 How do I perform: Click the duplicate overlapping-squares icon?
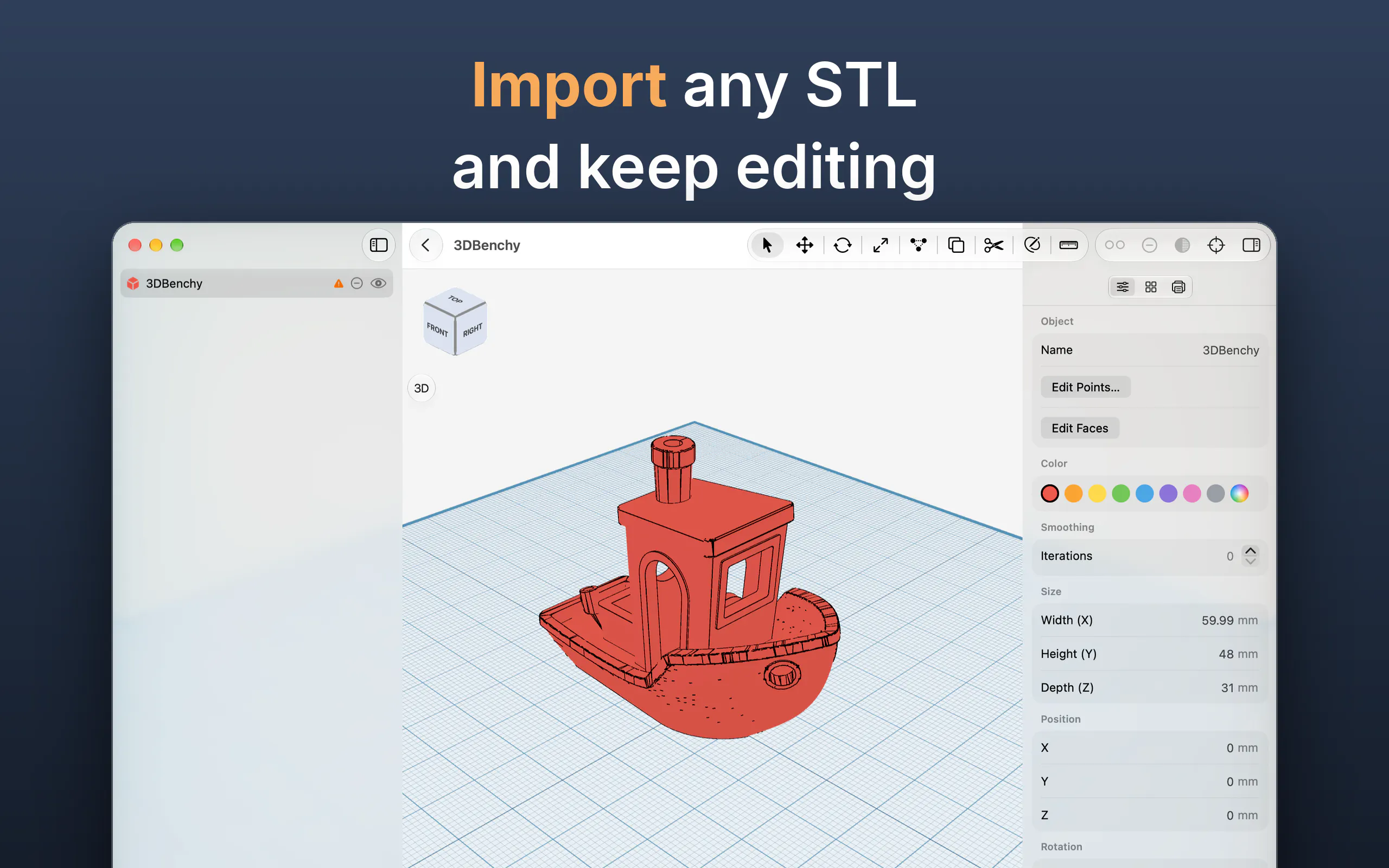[x=956, y=245]
